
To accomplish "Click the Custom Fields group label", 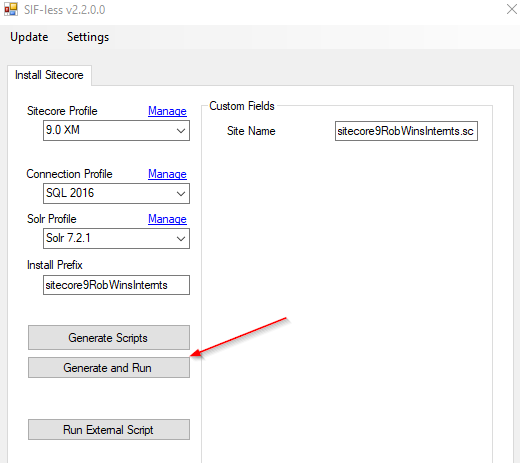I will click(x=242, y=106).
